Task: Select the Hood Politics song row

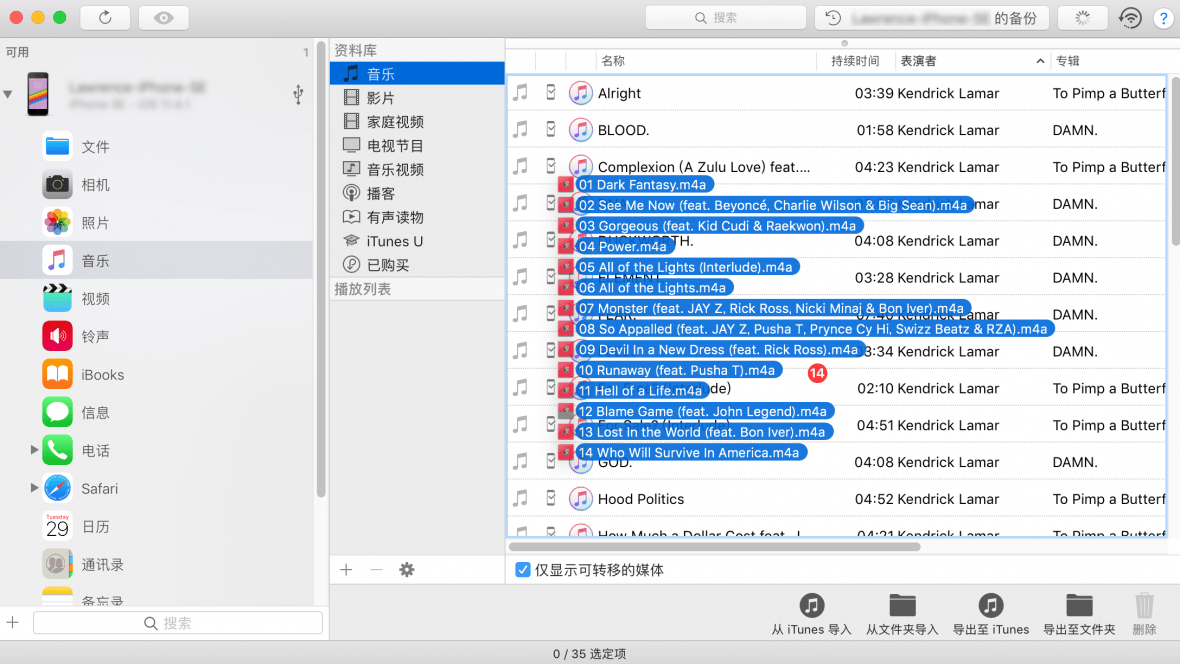Action: tap(837, 499)
